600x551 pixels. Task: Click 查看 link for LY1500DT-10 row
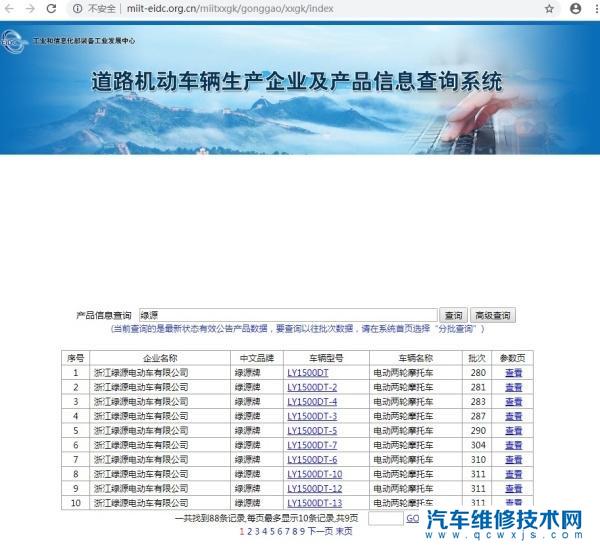pos(514,474)
